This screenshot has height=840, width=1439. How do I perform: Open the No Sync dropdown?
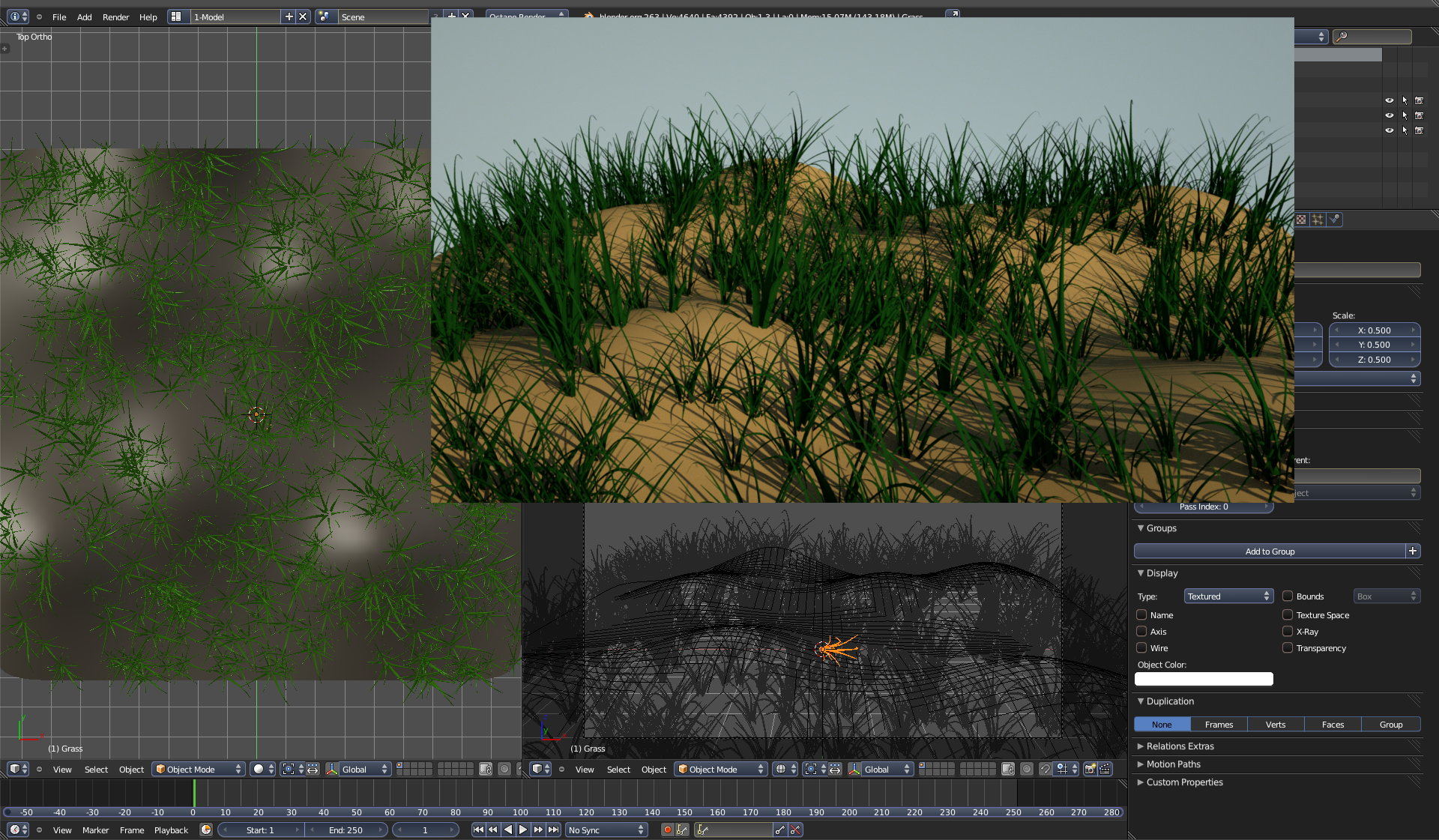point(606,830)
